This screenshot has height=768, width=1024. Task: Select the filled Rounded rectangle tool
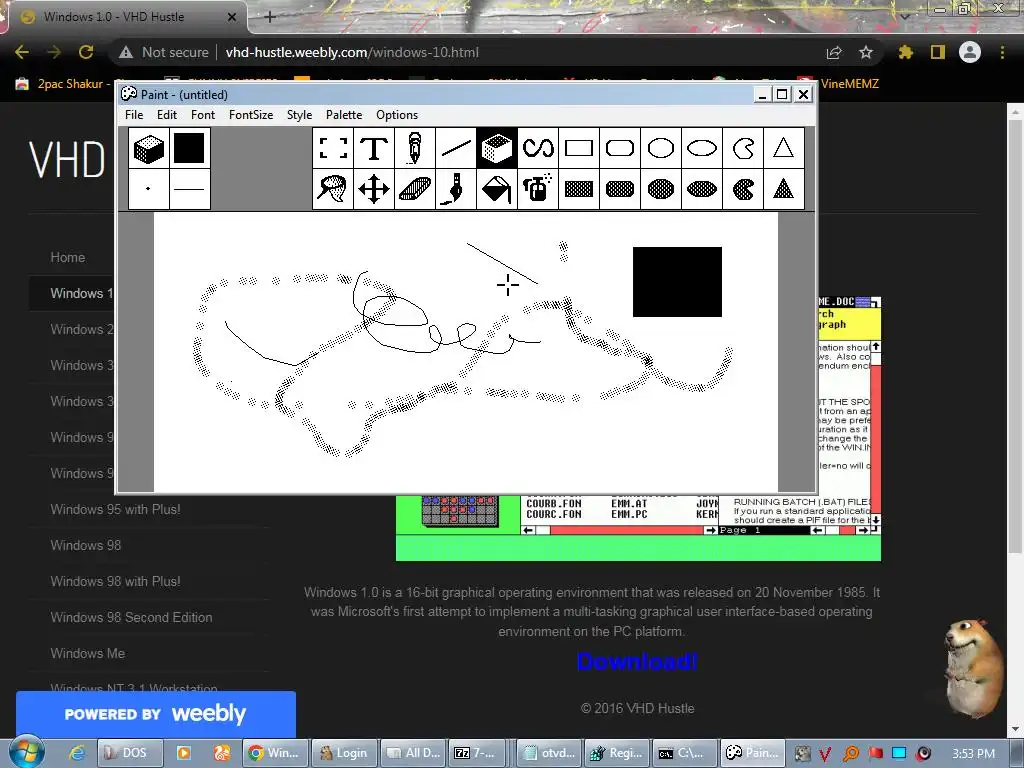620,189
